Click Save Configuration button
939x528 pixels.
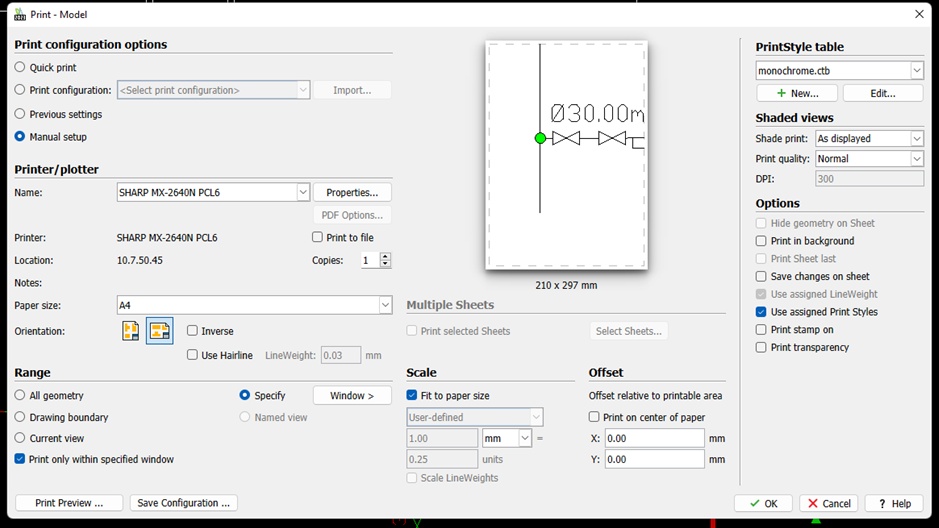[x=183, y=503]
